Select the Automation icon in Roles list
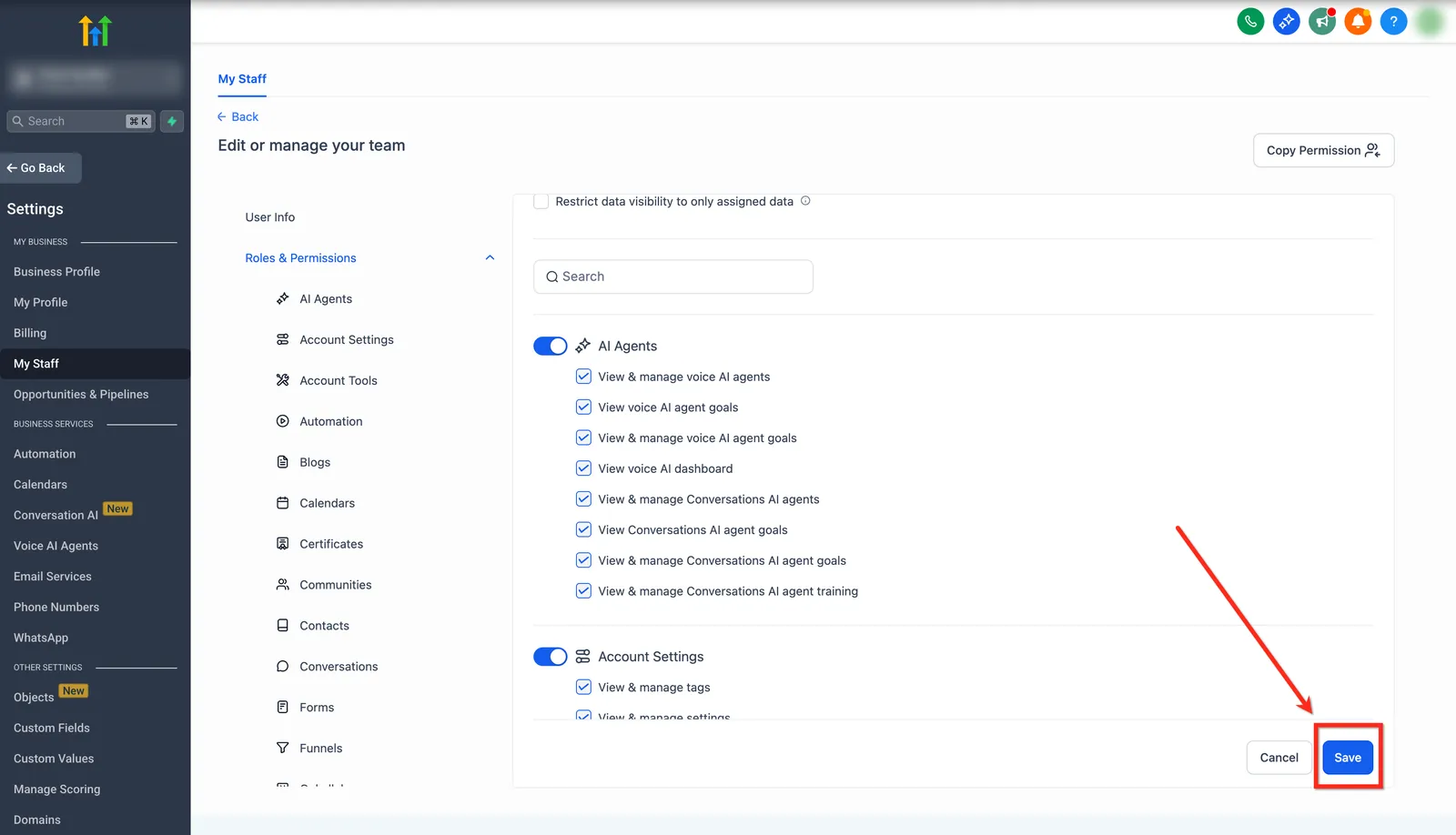 pos(282,421)
